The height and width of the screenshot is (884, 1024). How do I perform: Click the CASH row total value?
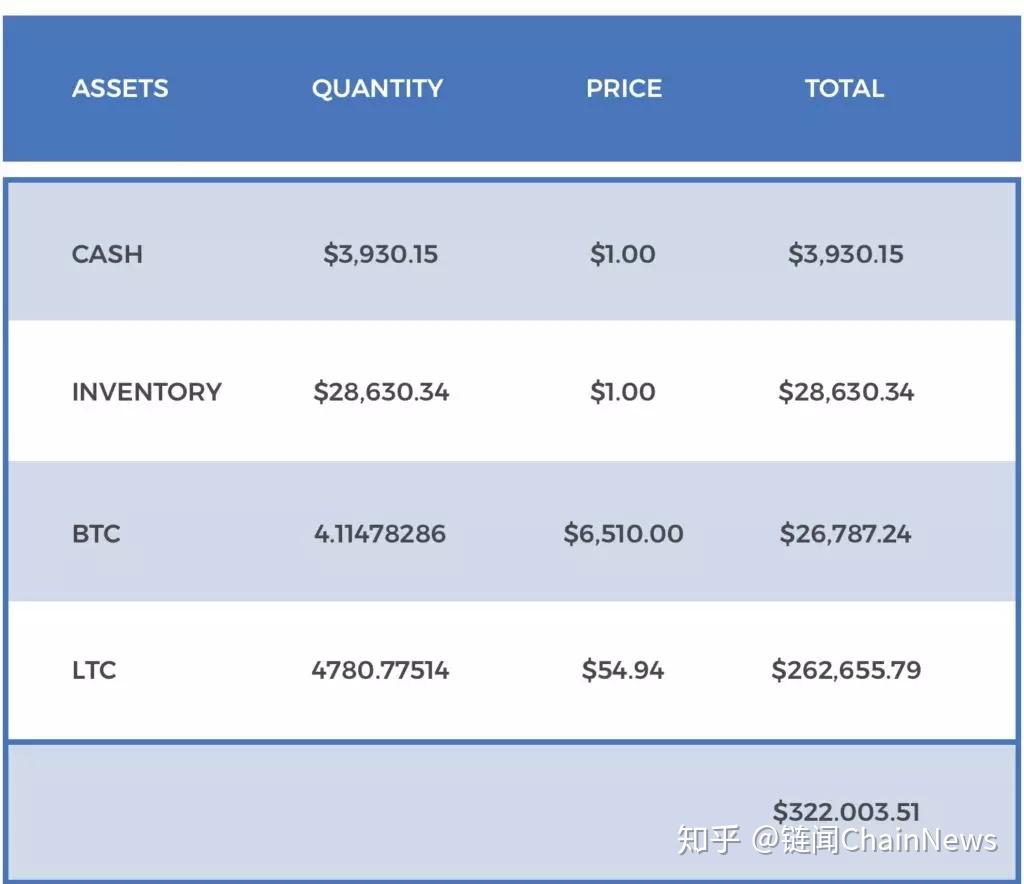coord(846,254)
